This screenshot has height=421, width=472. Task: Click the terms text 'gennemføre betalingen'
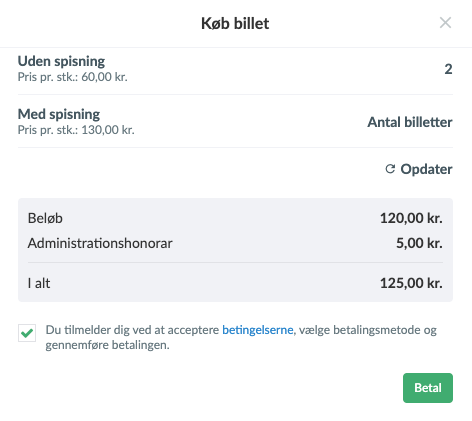tap(107, 345)
